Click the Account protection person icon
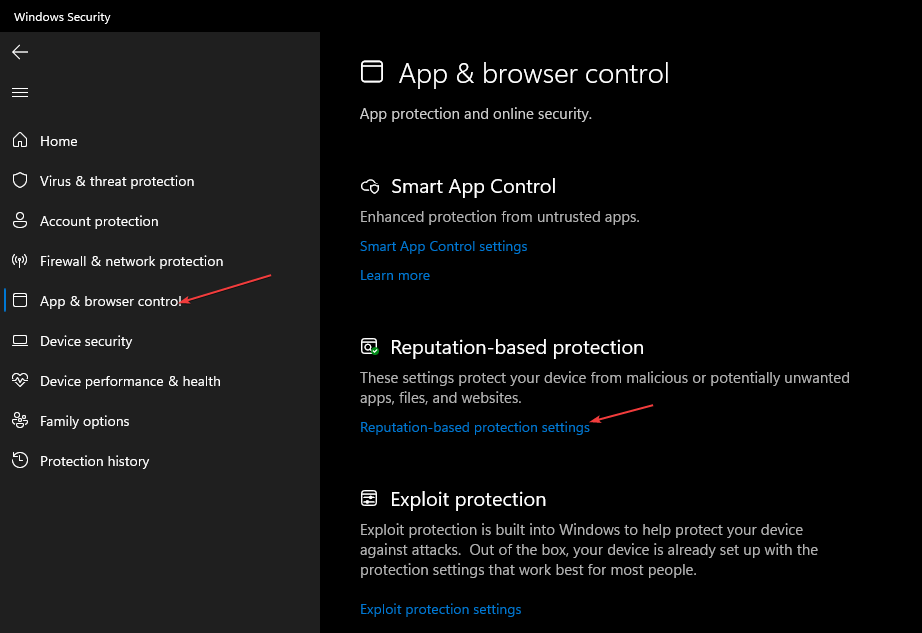 point(20,221)
